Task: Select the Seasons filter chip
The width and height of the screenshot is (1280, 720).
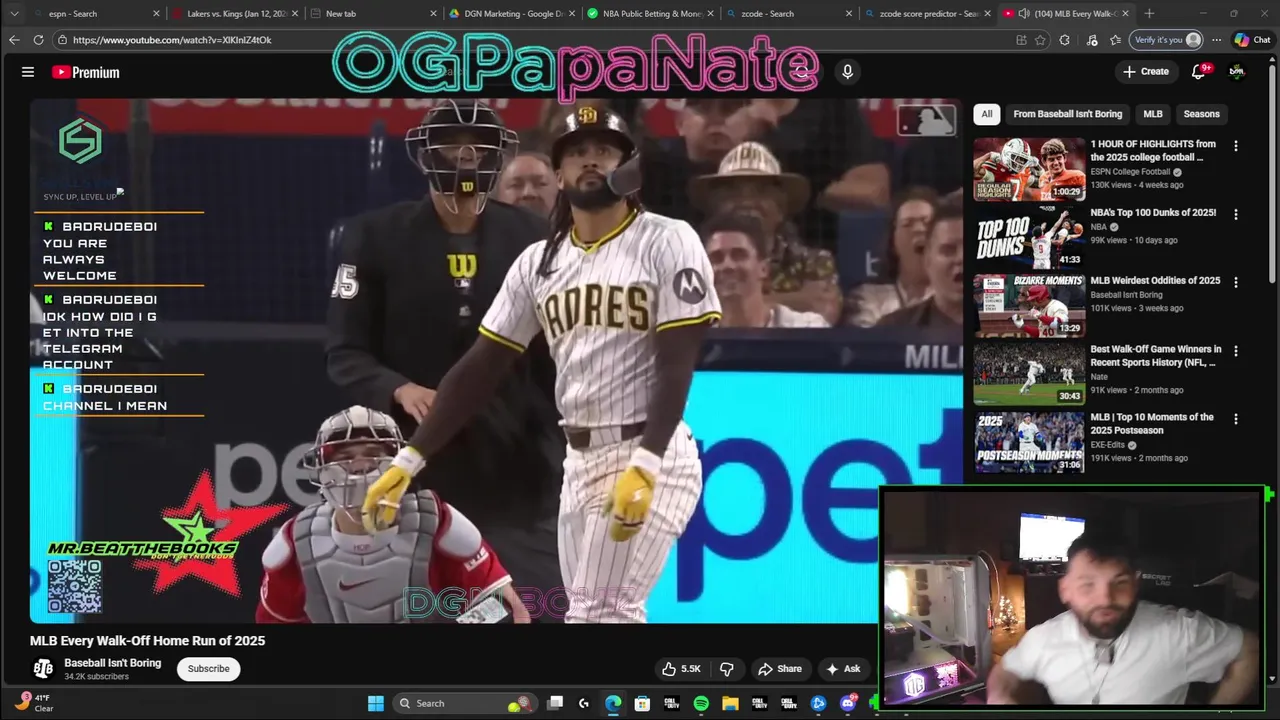Action: coord(1201,114)
